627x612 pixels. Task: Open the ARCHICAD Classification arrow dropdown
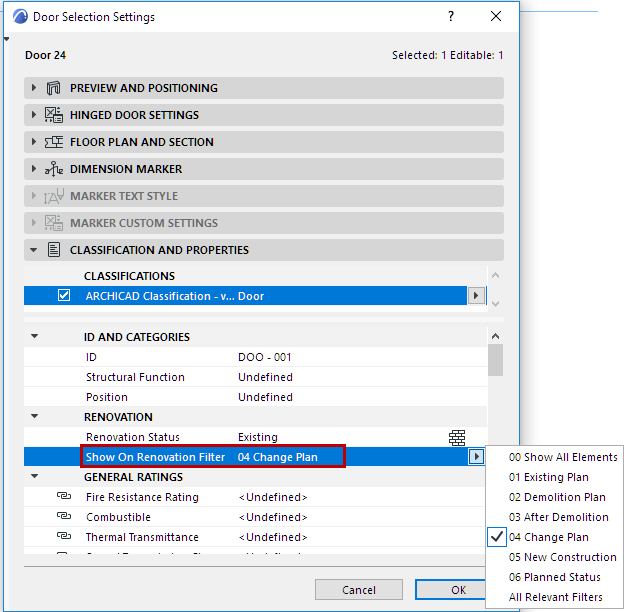(476, 296)
